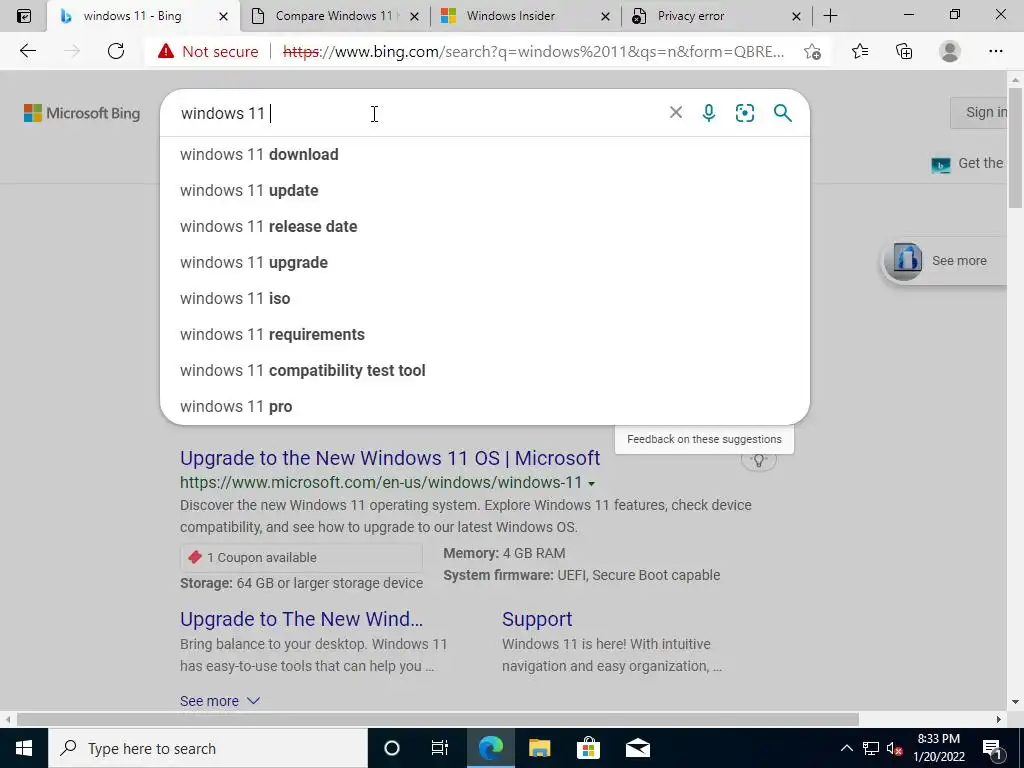Switch to the Privacy error tab
Screen dimensions: 1024x768
pos(691,16)
